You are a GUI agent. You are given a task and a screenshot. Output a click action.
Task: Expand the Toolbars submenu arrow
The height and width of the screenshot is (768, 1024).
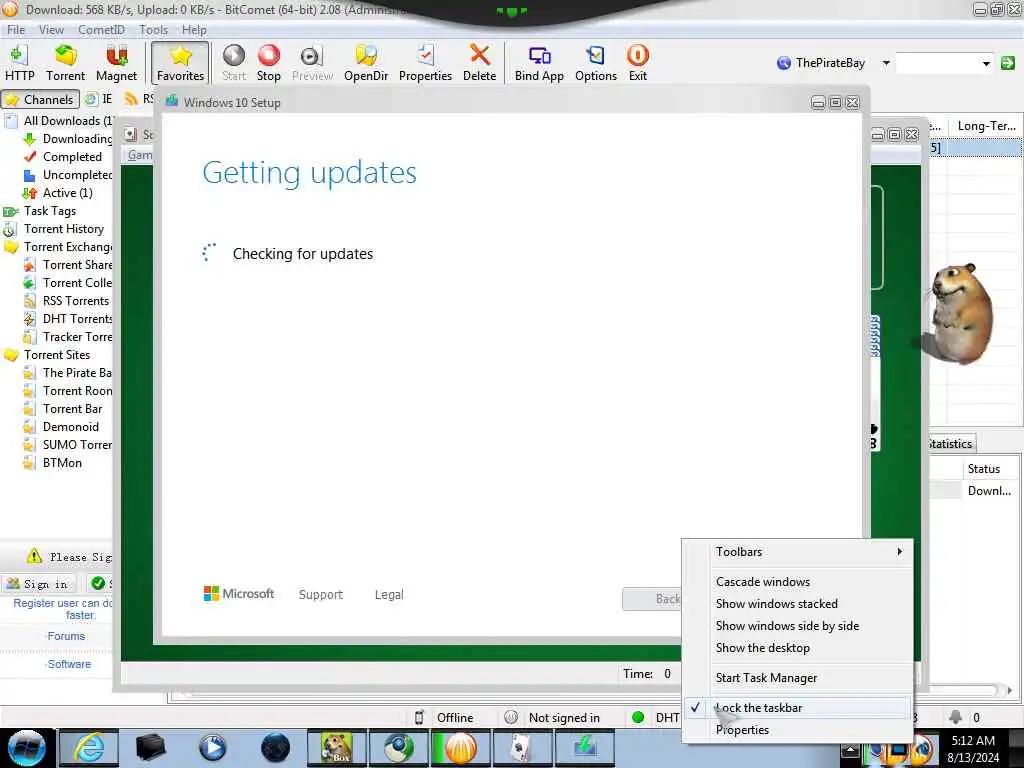[x=899, y=551]
